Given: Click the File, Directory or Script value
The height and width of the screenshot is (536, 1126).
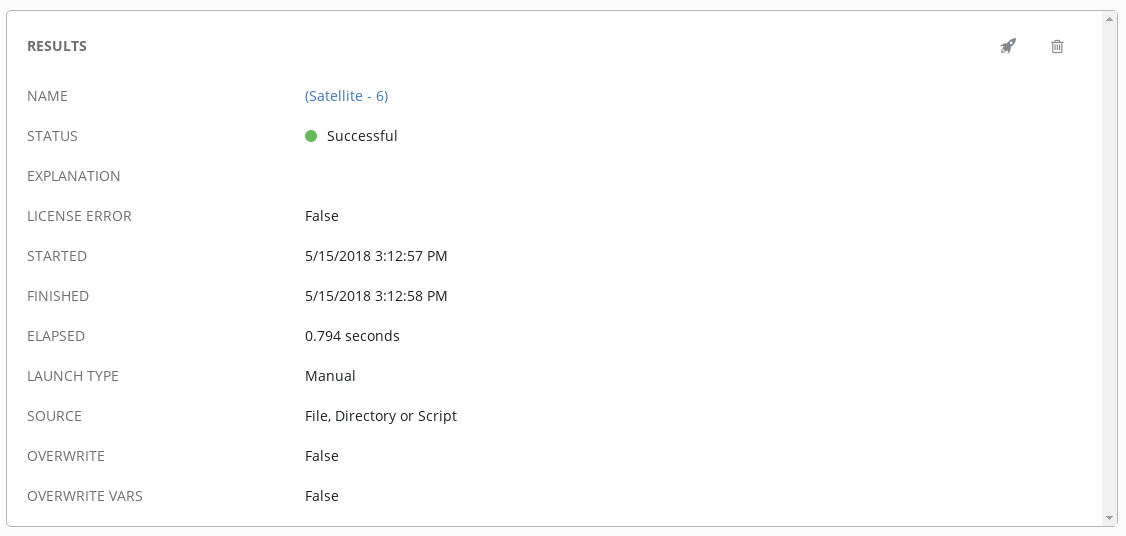Looking at the screenshot, I should pyautogui.click(x=381, y=416).
